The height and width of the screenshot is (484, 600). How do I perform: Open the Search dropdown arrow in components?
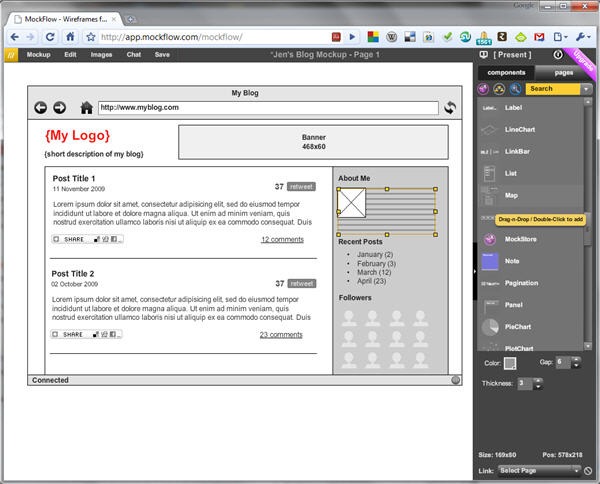click(585, 89)
